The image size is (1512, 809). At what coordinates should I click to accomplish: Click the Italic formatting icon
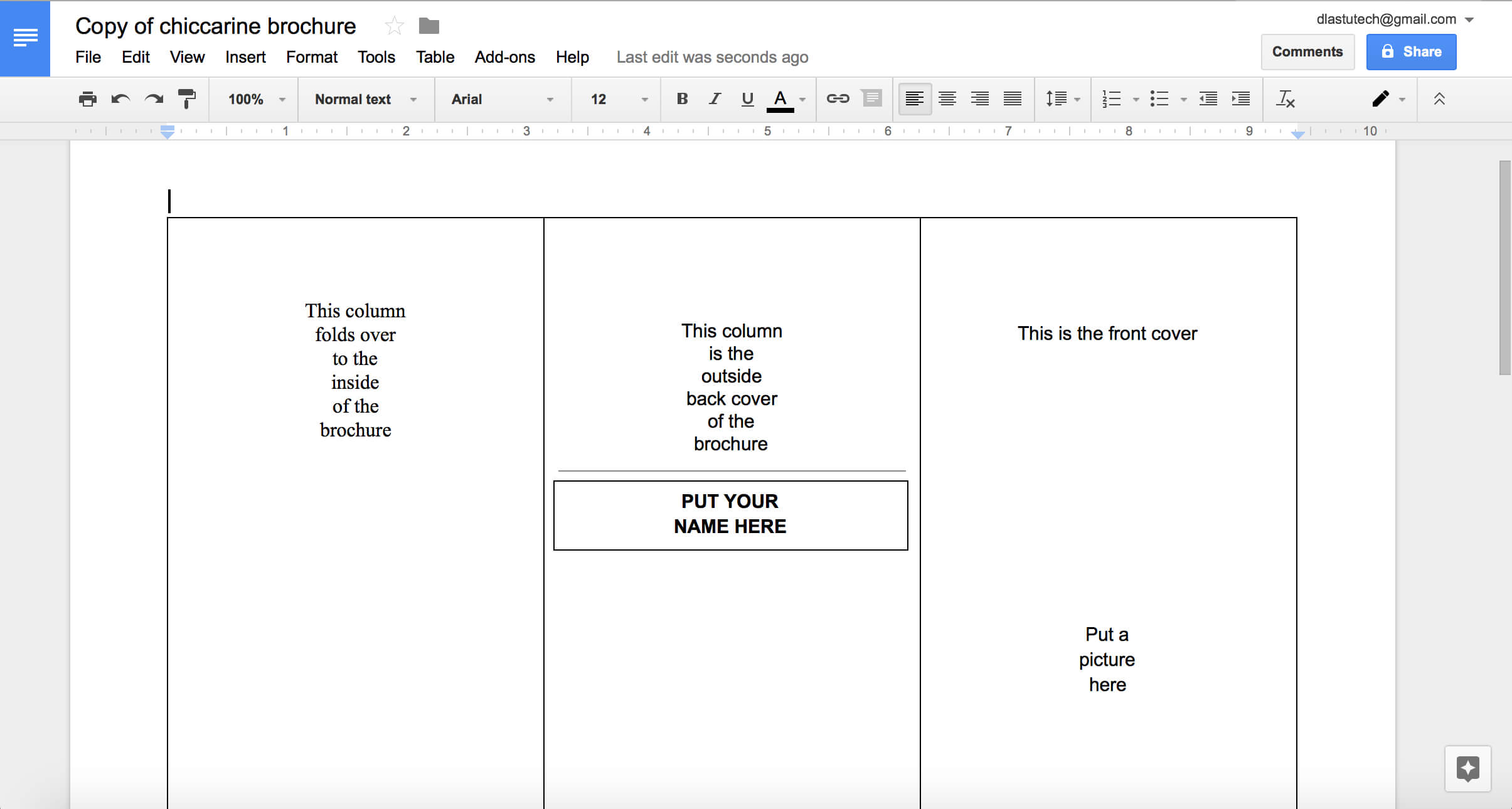(x=713, y=99)
